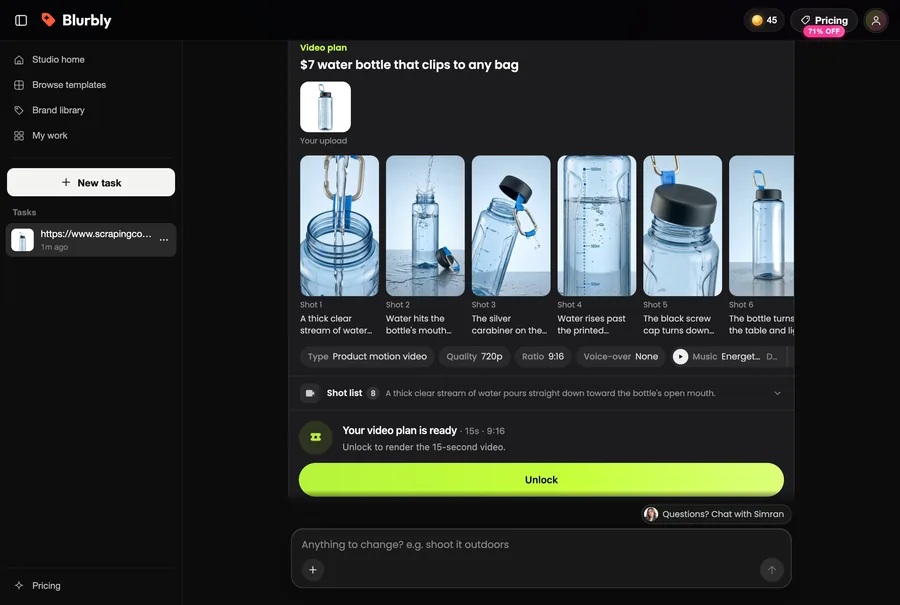This screenshot has height=605, width=900.
Task: Click the plus attachment icon in chat box
Action: [313, 569]
